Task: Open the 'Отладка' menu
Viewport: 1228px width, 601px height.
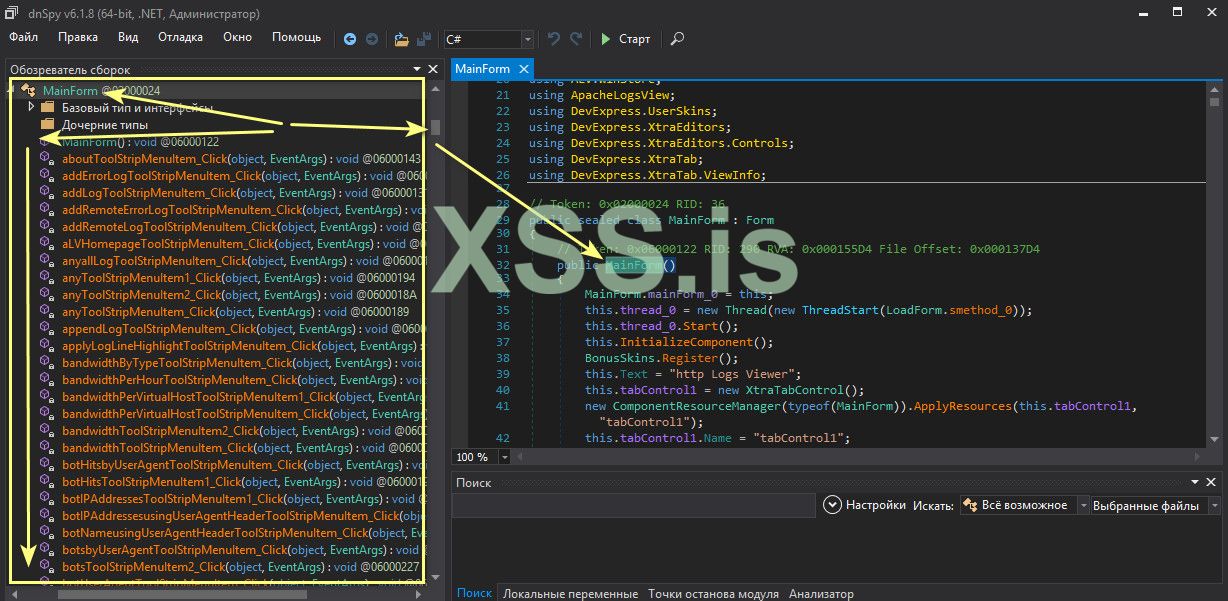Action: [x=180, y=37]
